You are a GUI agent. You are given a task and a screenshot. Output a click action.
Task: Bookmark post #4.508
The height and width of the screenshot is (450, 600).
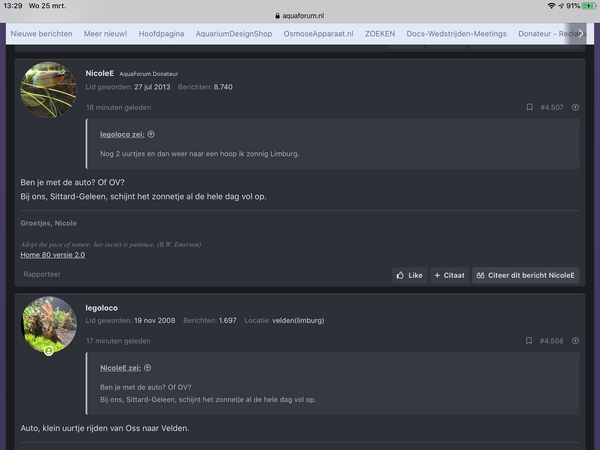pos(529,341)
